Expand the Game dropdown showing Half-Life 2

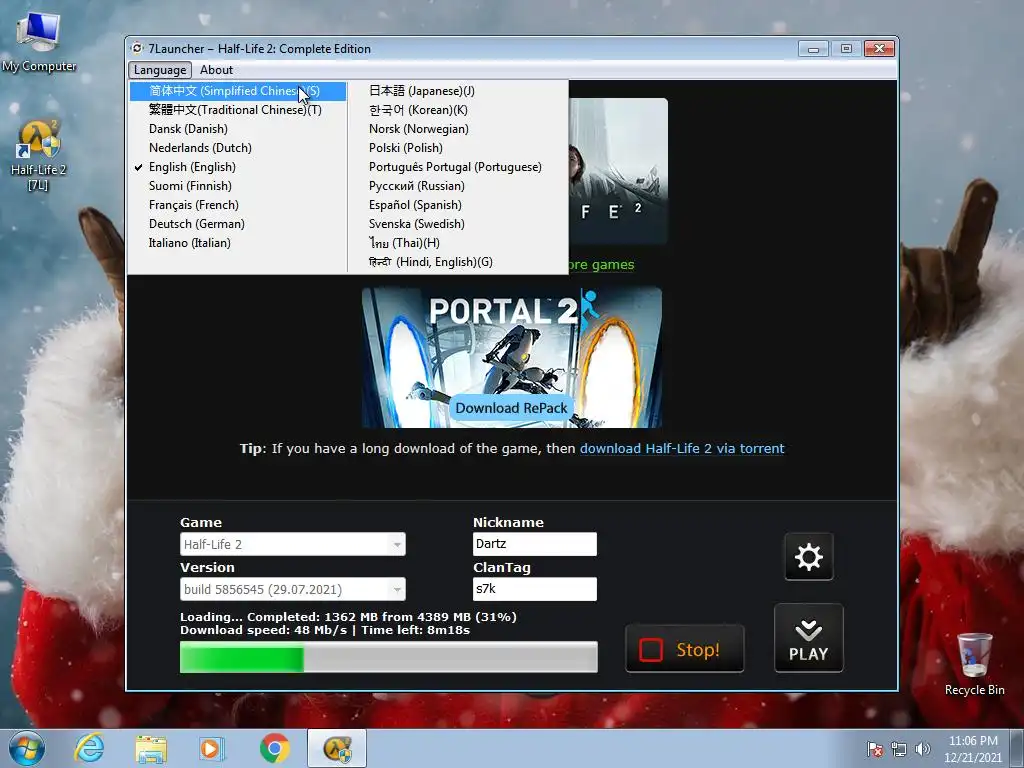[x=293, y=544]
